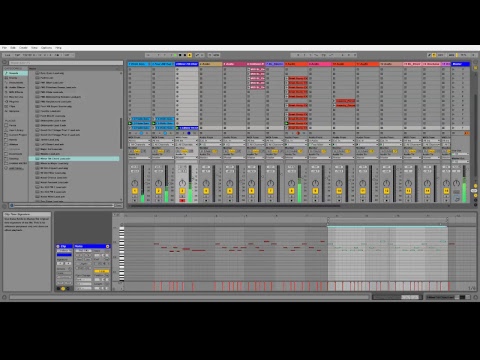Image resolution: width=480 pixels, height=360 pixels.
Task: Disarm track 3 red record arm button
Action: (182, 200)
